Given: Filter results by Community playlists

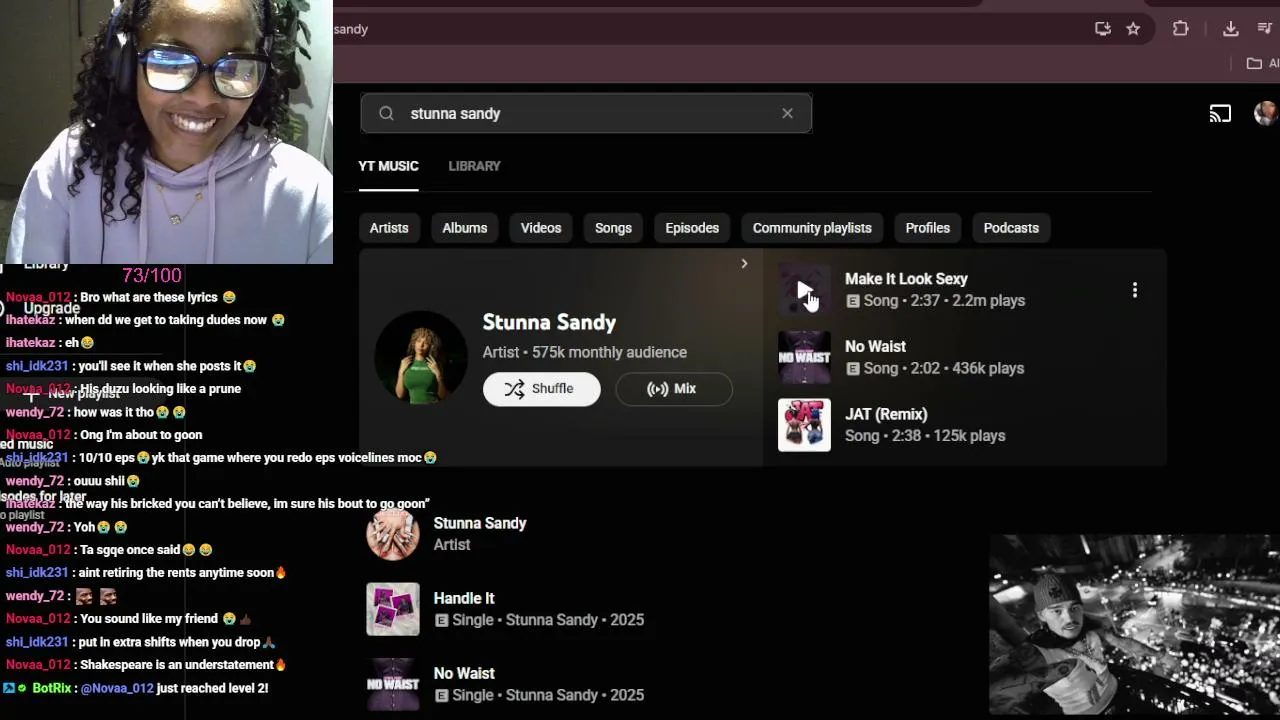Looking at the screenshot, I should point(812,228).
